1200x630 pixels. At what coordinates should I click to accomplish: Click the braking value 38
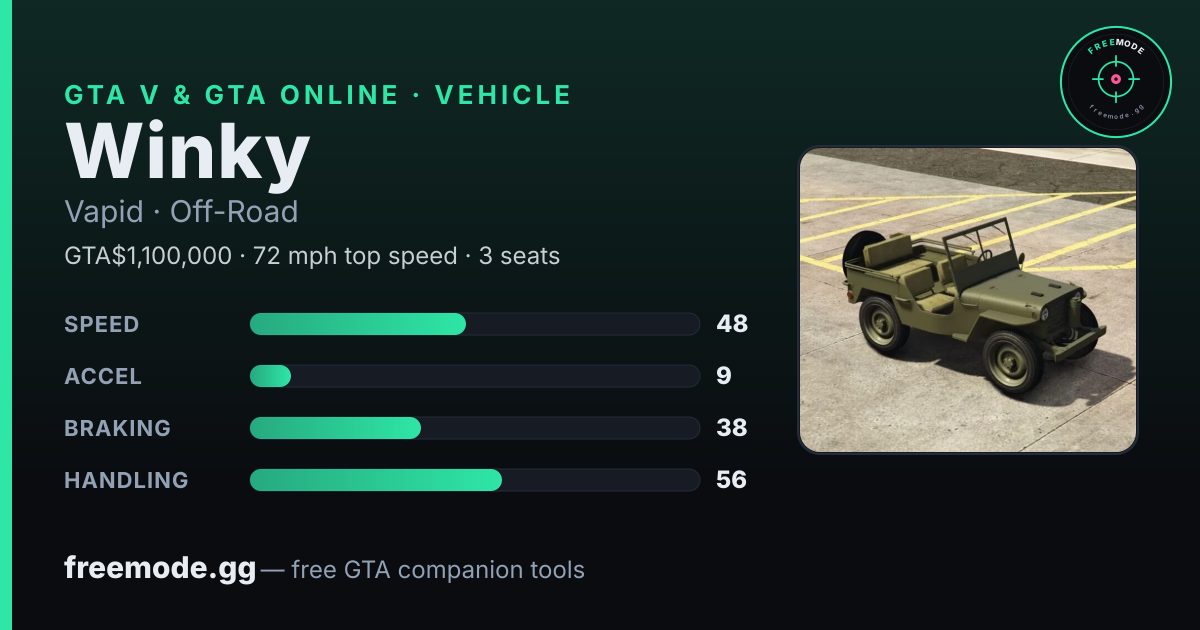(732, 428)
